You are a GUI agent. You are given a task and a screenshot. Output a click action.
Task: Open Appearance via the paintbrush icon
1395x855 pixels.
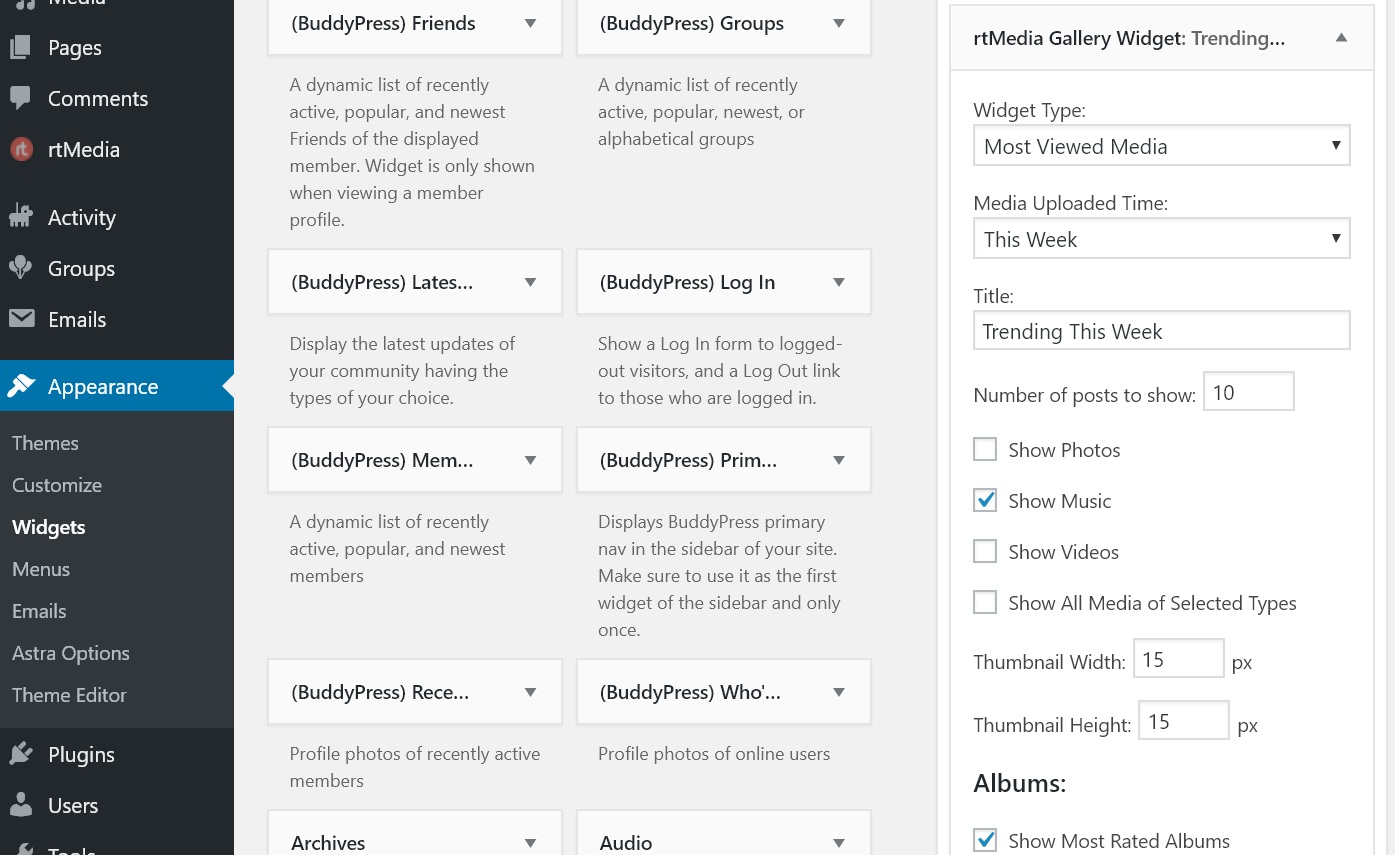[21, 385]
